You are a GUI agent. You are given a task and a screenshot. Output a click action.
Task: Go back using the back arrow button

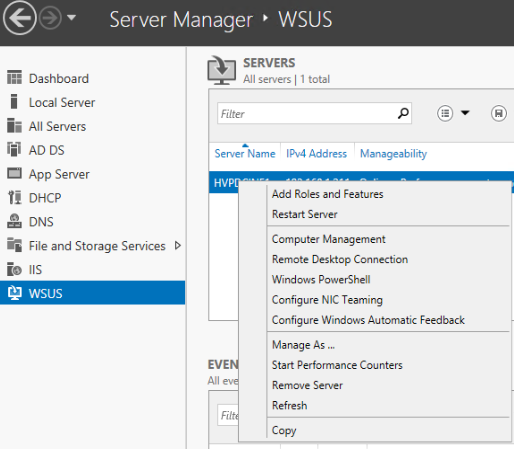(x=19, y=18)
